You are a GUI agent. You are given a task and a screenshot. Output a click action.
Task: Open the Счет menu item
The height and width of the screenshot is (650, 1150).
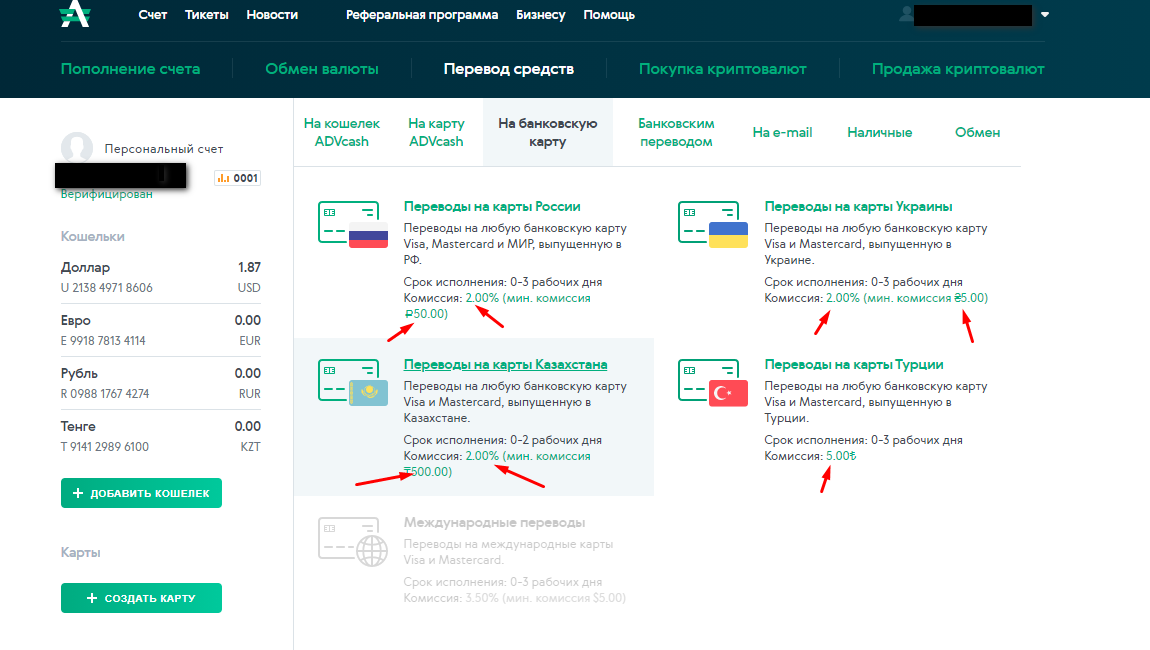[x=153, y=15]
